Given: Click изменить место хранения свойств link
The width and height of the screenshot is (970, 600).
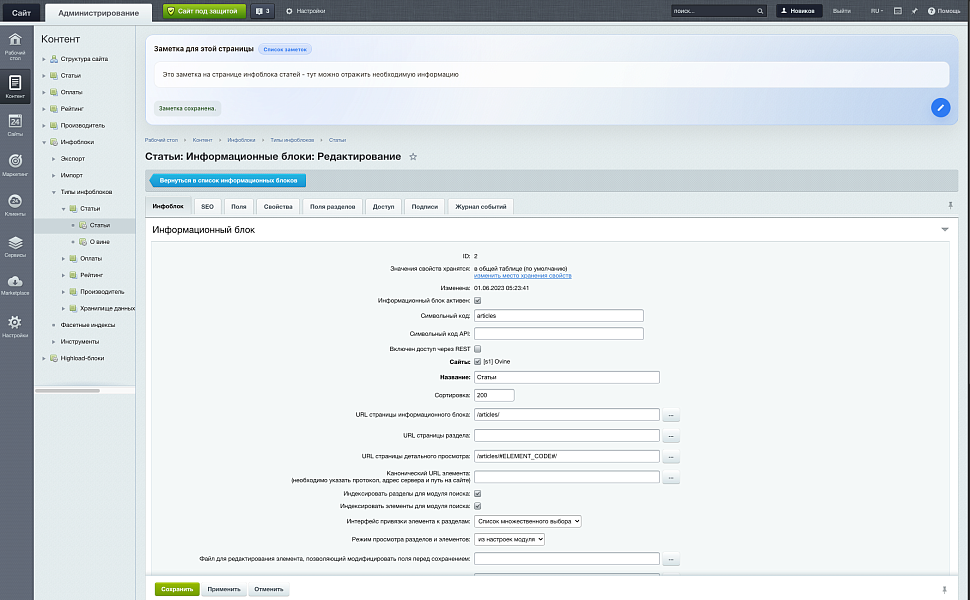Looking at the screenshot, I should tap(523, 276).
